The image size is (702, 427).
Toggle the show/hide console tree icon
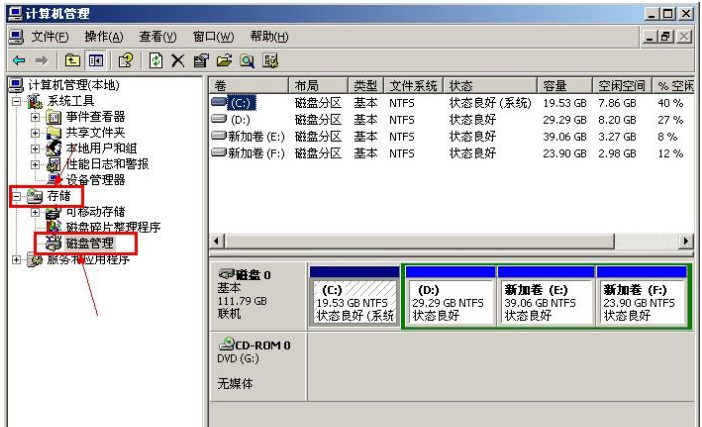click(x=95, y=61)
